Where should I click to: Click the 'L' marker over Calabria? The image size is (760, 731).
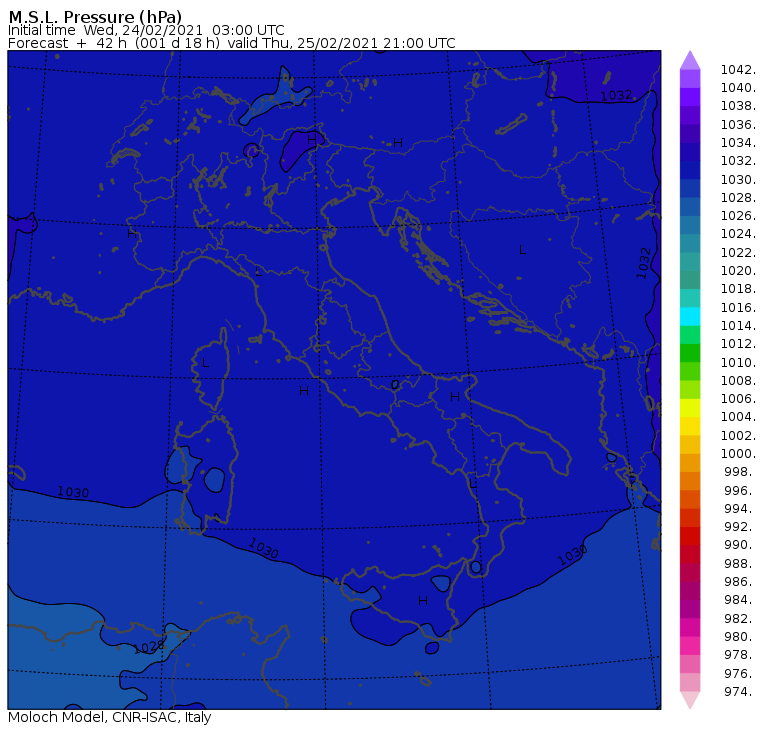(x=473, y=484)
